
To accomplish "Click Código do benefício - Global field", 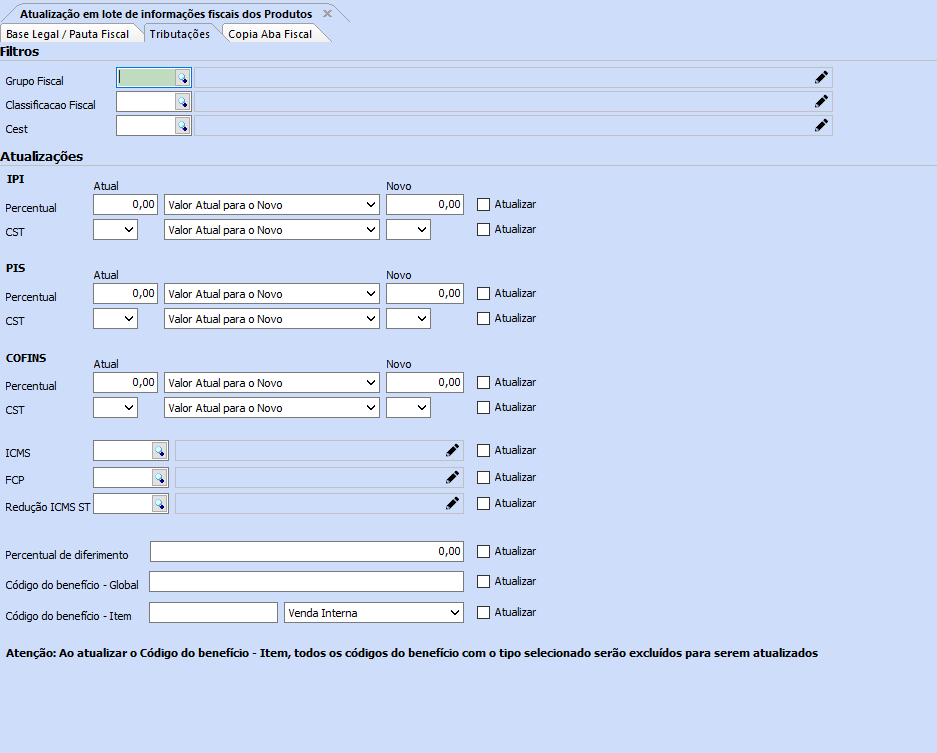I will point(307,581).
